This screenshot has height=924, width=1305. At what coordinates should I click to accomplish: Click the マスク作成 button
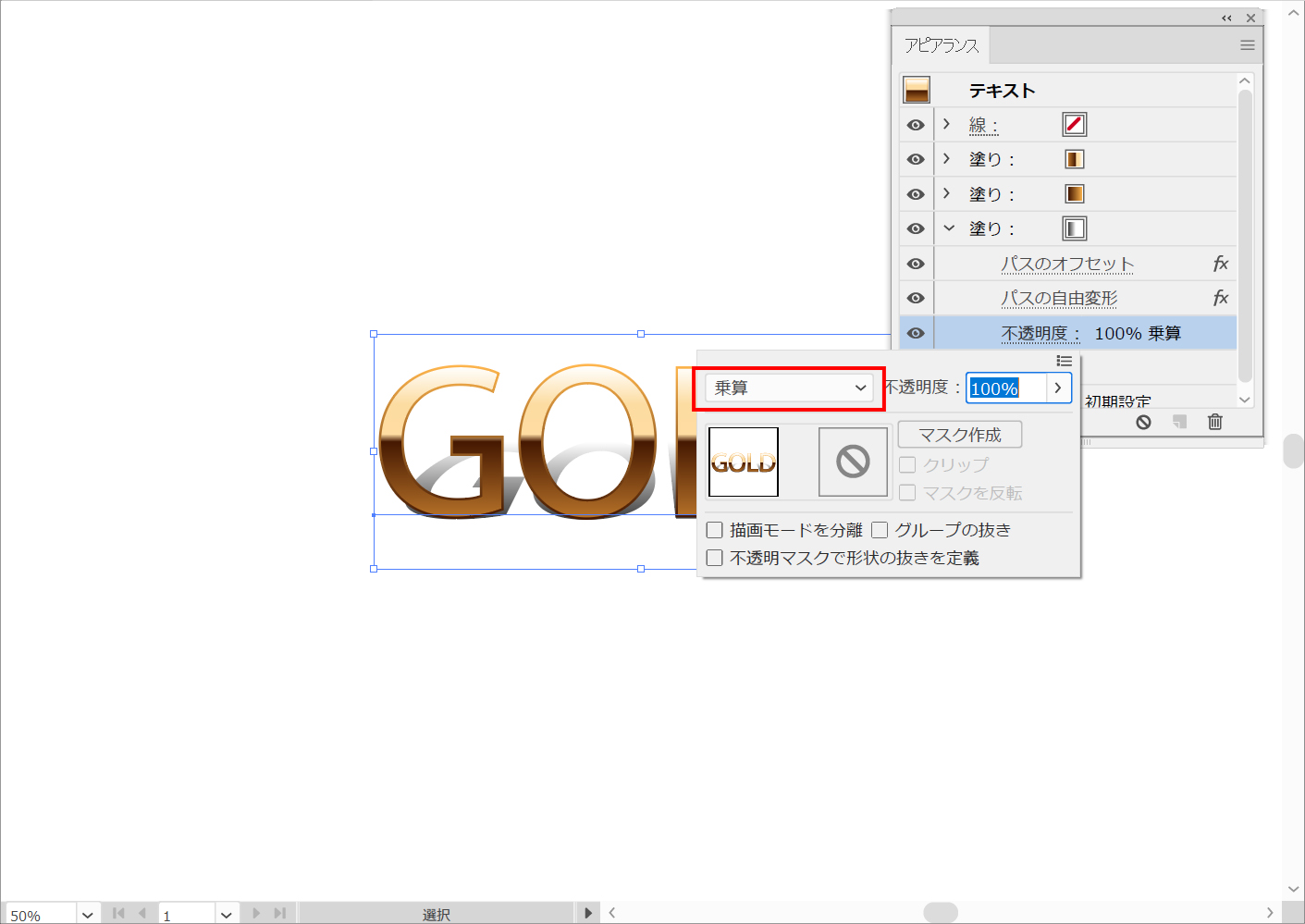point(959,435)
